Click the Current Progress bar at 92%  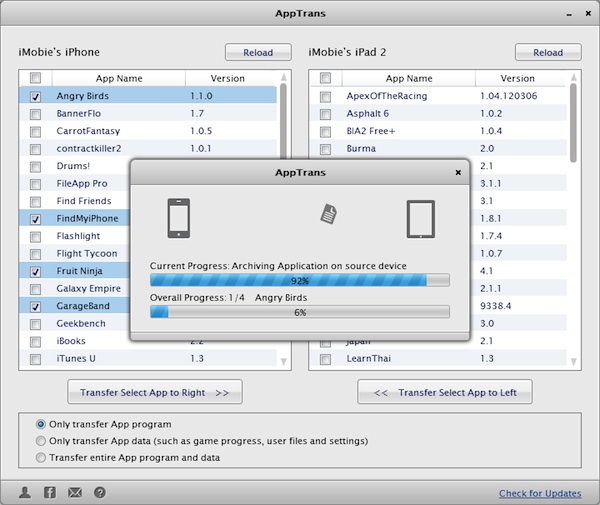pos(299,282)
